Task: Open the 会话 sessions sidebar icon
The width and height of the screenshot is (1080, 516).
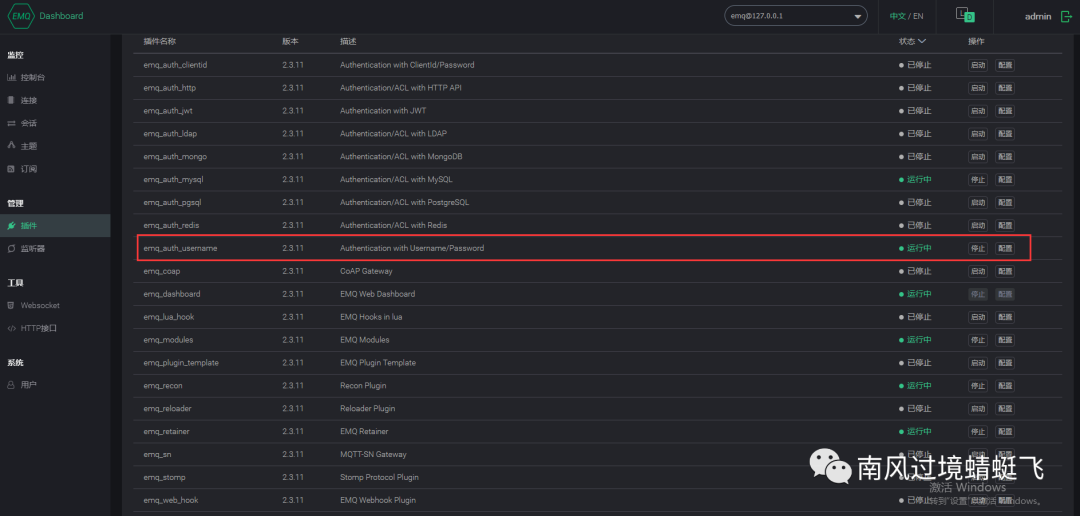Action: coord(11,123)
